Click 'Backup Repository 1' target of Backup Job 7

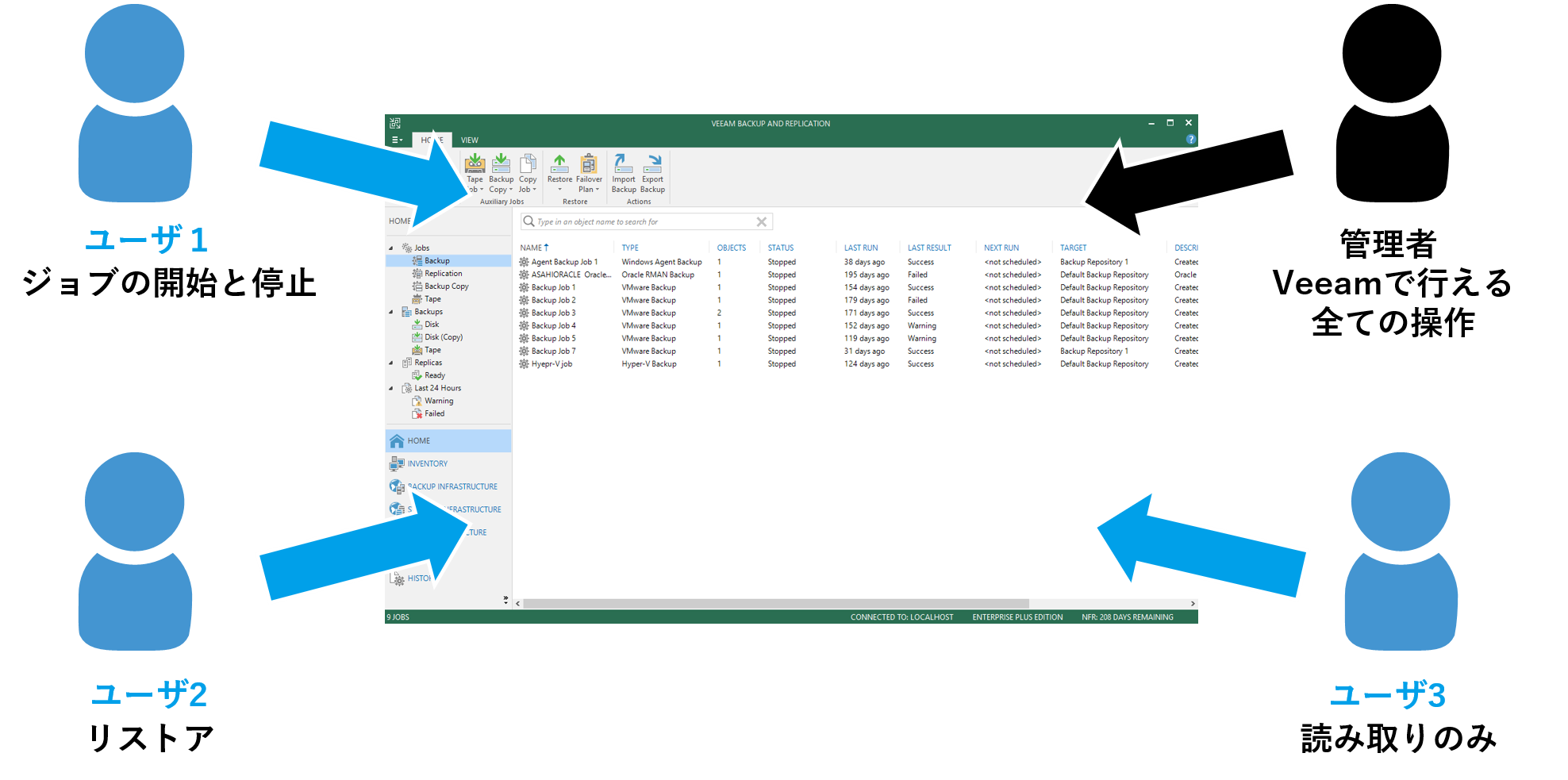1094,351
